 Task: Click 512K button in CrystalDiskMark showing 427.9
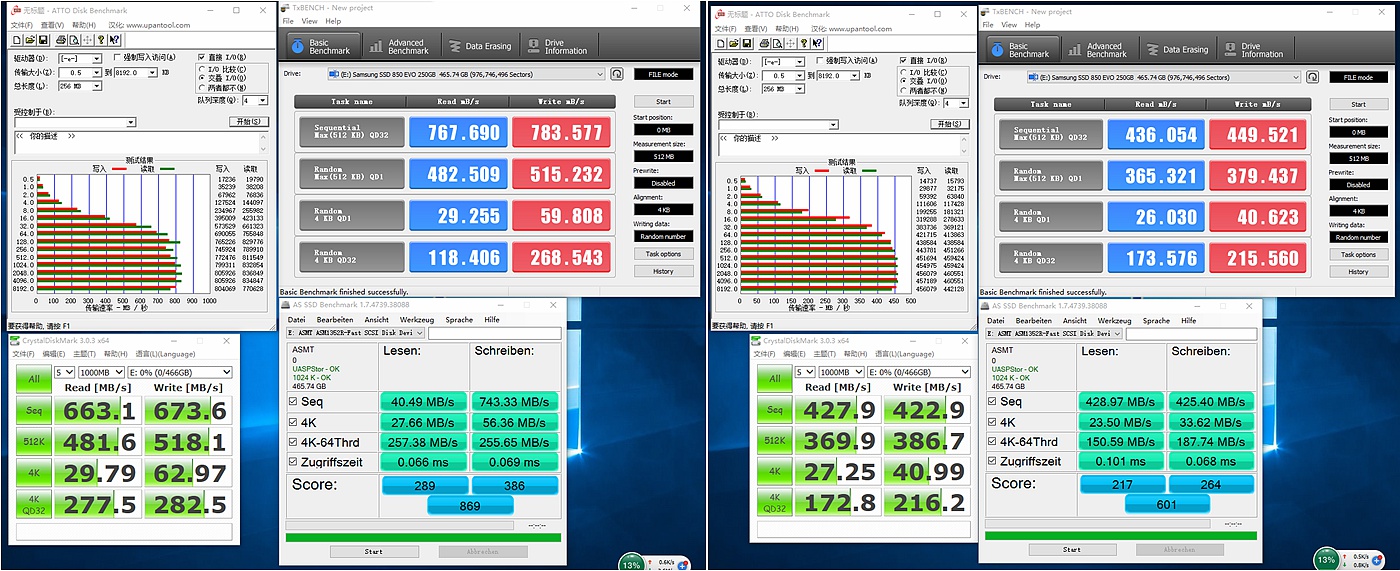tap(773, 441)
